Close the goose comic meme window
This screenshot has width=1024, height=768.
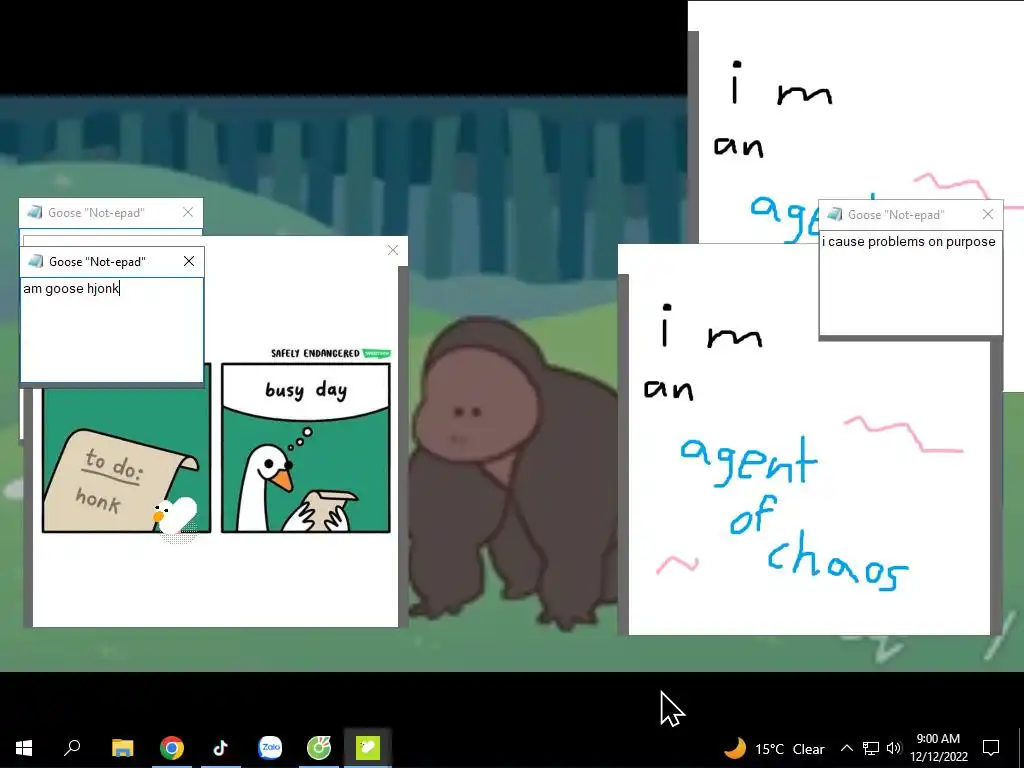(x=392, y=250)
